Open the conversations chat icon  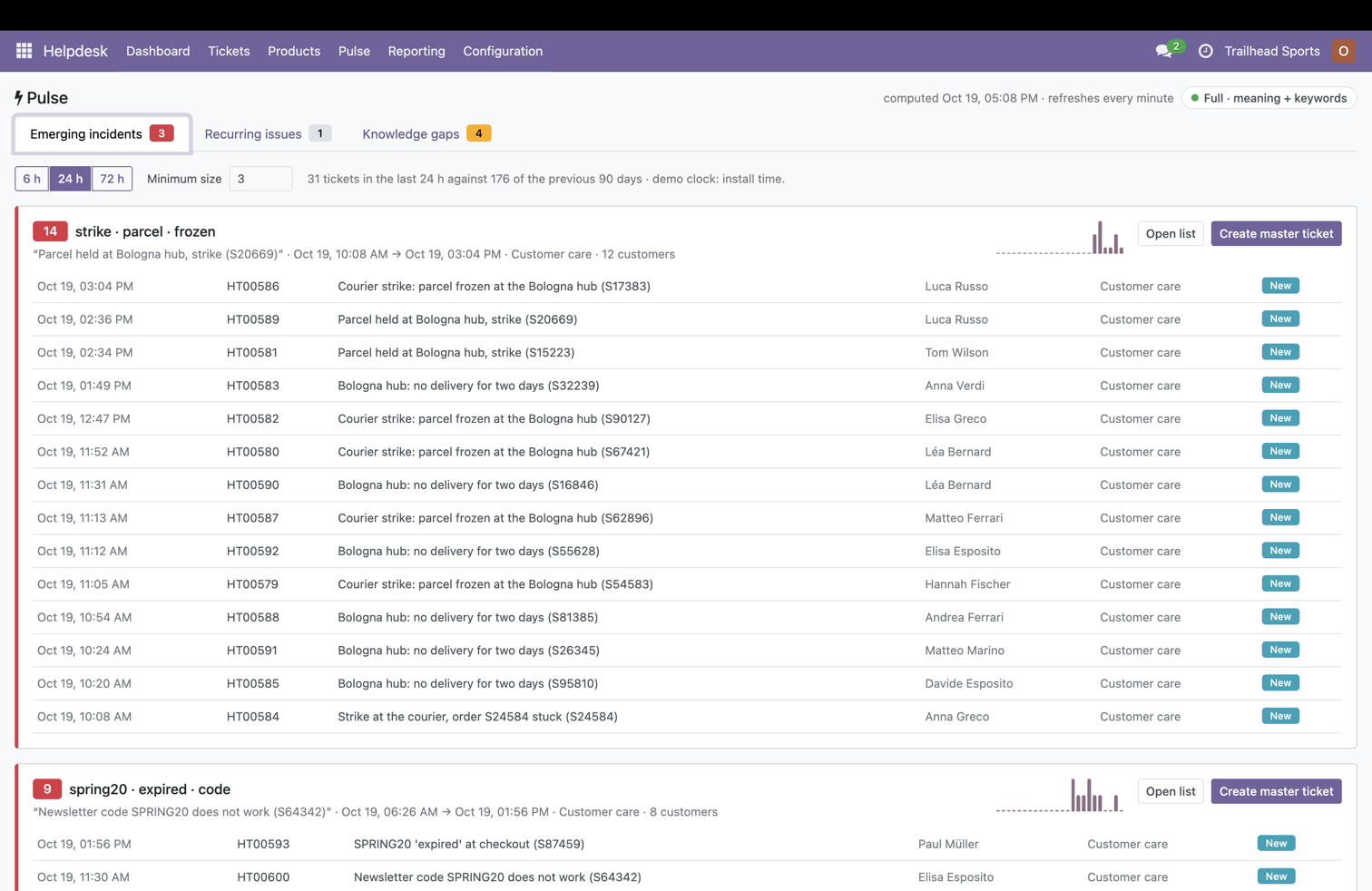pyautogui.click(x=1164, y=51)
